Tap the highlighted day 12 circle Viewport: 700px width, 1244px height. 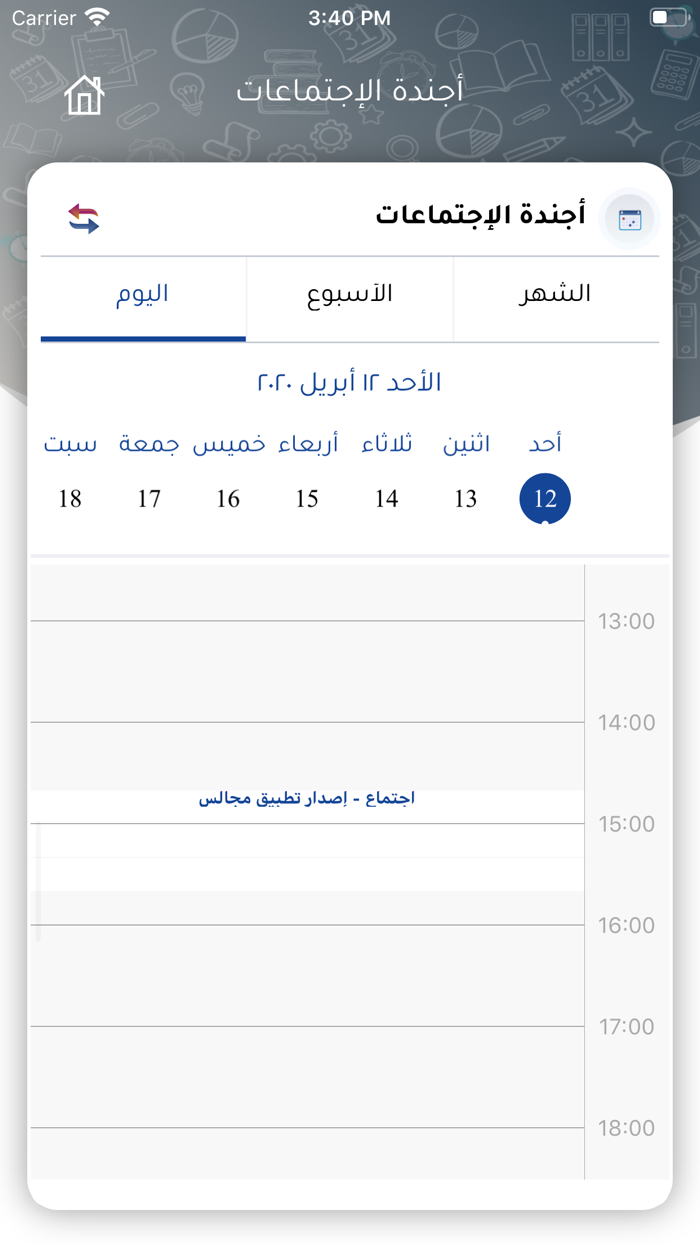tap(544, 498)
